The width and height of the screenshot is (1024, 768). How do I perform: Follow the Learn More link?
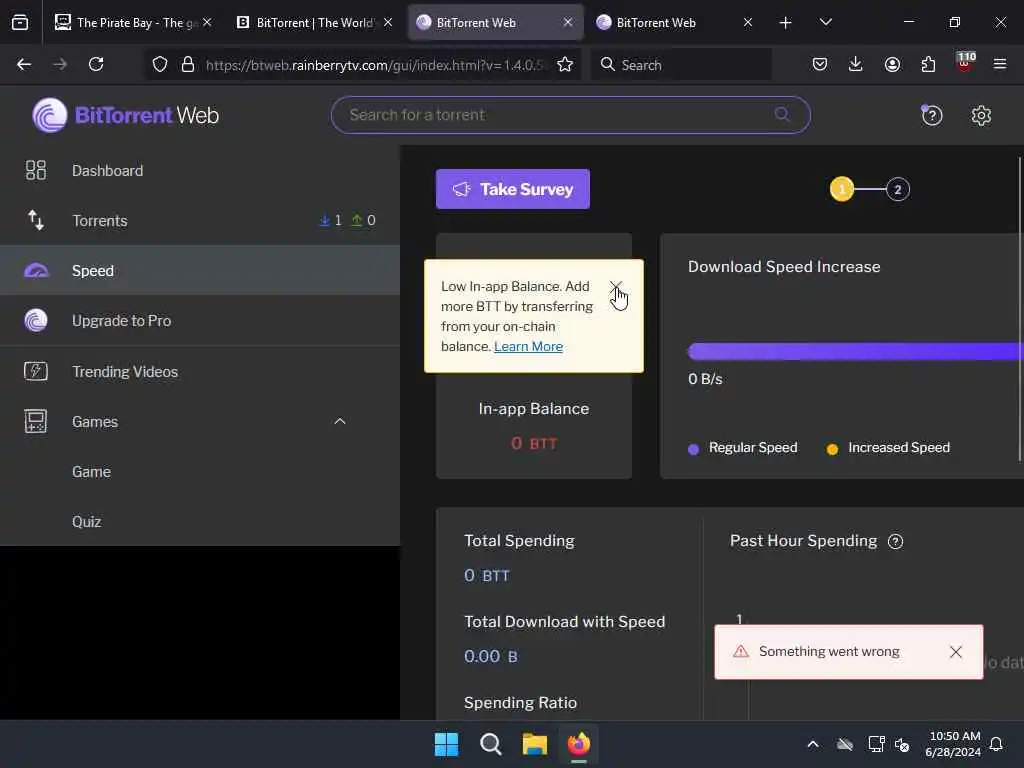point(528,346)
